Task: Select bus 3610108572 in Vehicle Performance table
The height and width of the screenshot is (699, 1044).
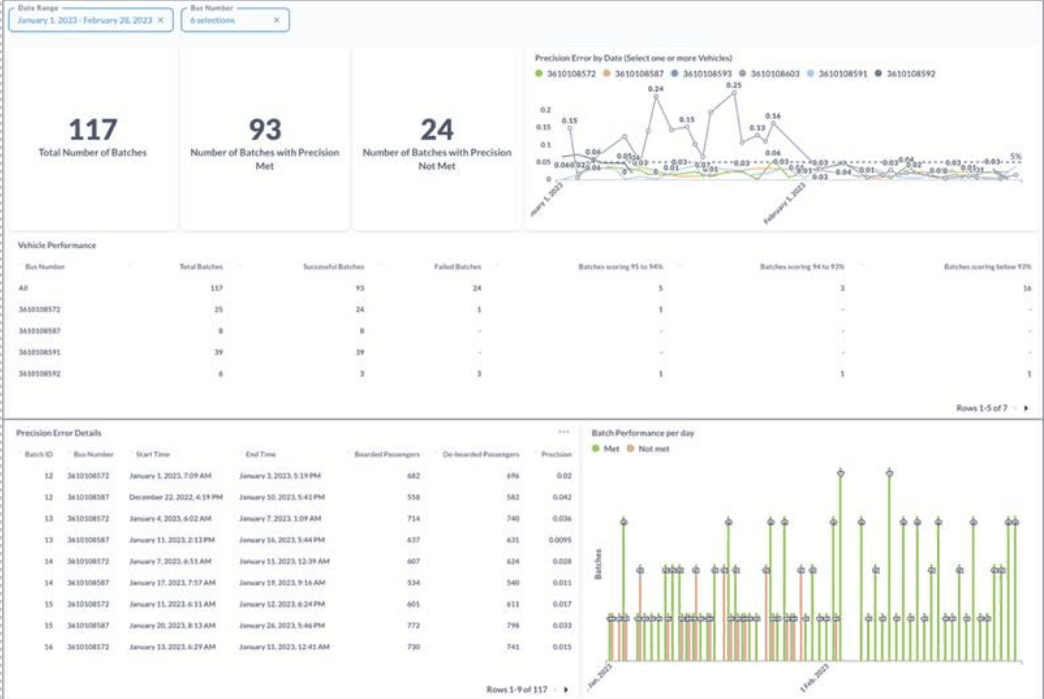Action: pos(39,310)
